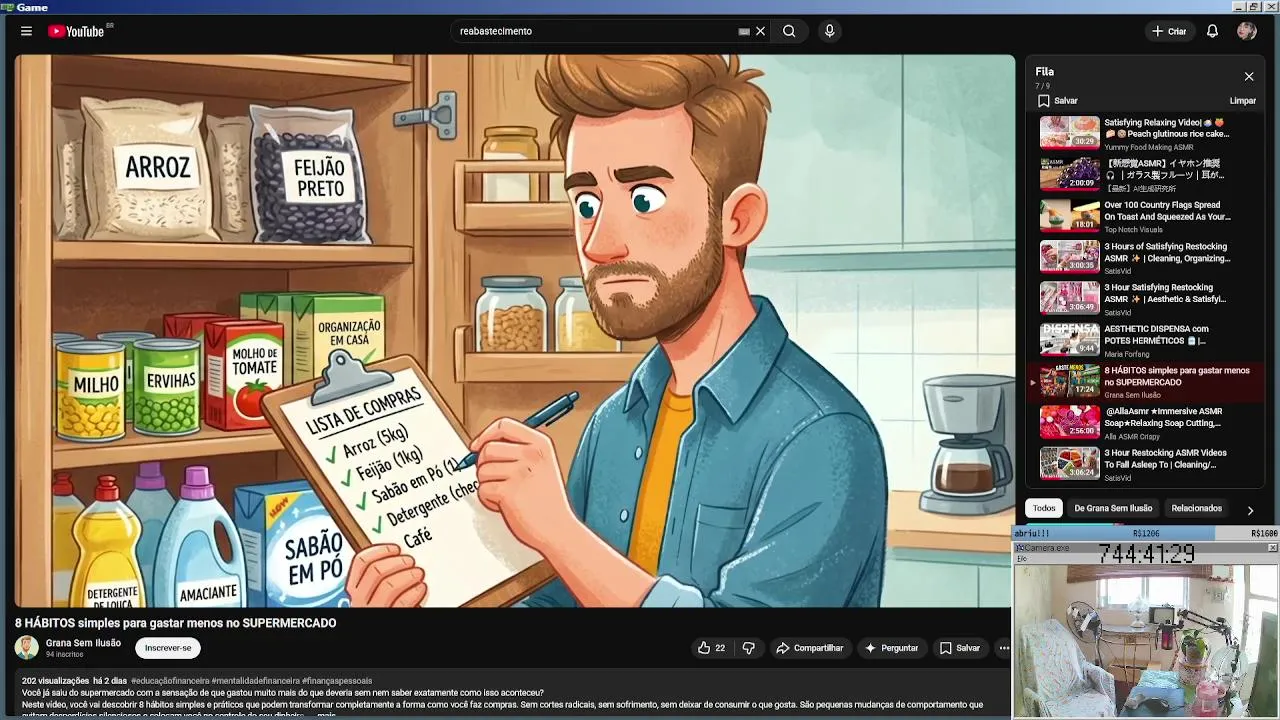Click the video title 8 HÁBITOS simples
This screenshot has width=1280, height=720.
pyautogui.click(x=176, y=623)
